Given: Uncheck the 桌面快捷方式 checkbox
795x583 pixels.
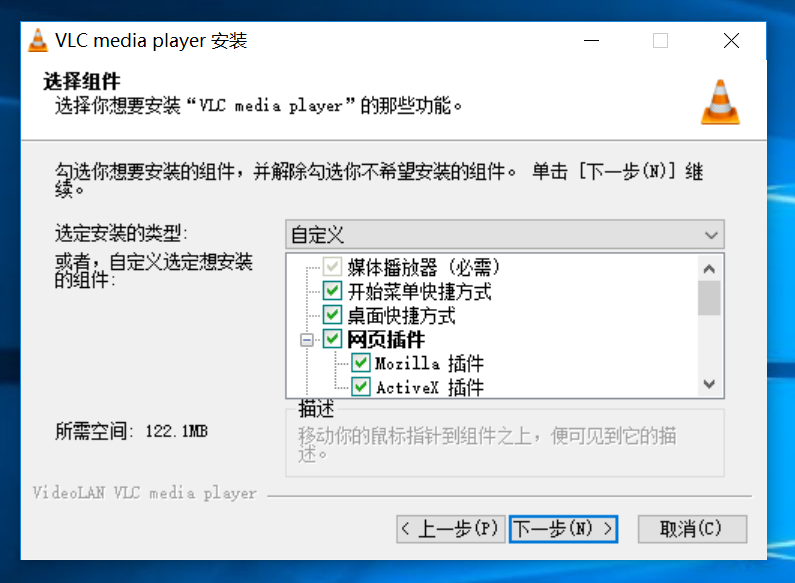Looking at the screenshot, I should coord(332,315).
